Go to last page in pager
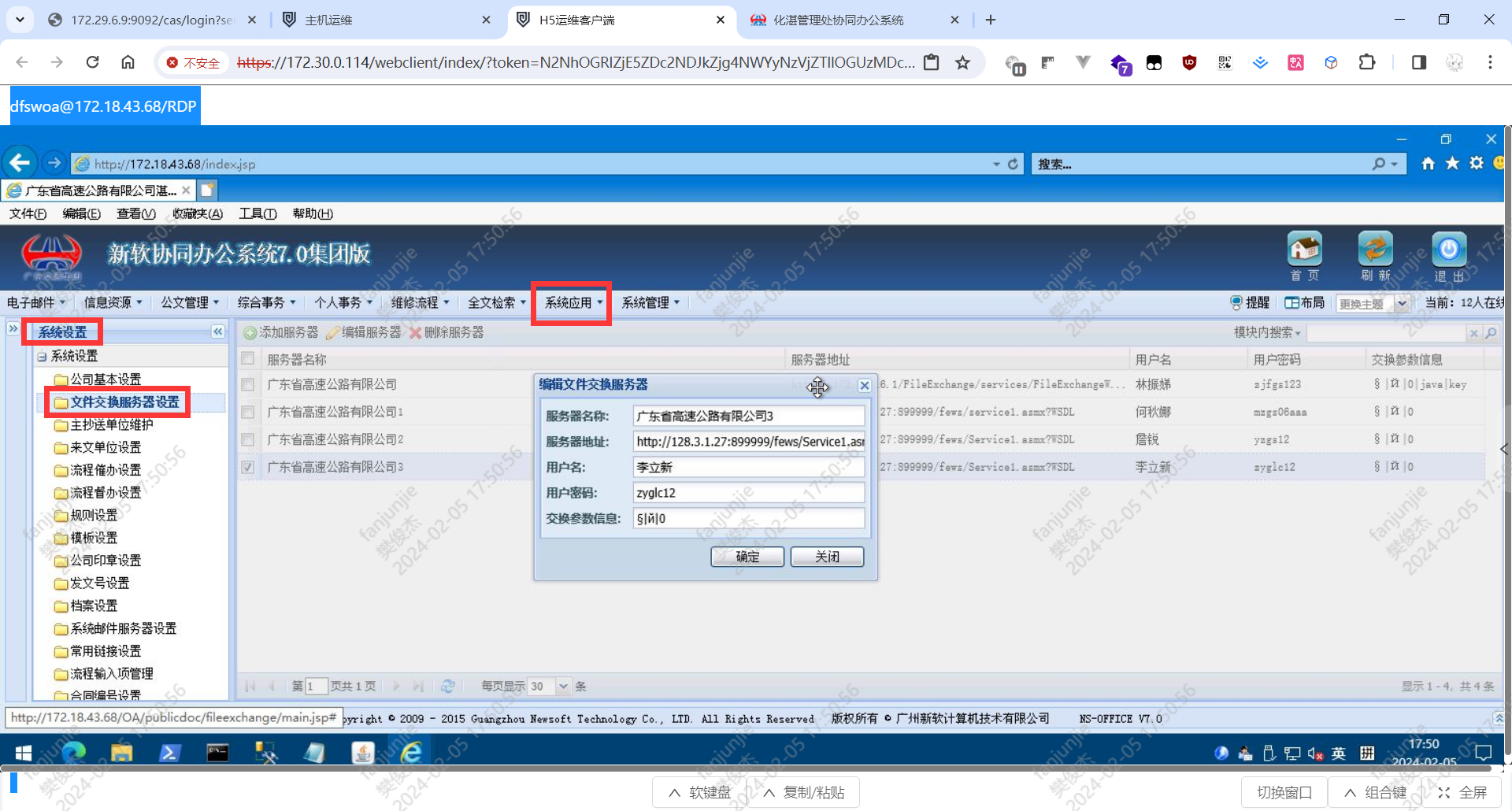Image resolution: width=1512 pixels, height=811 pixels. click(x=418, y=686)
